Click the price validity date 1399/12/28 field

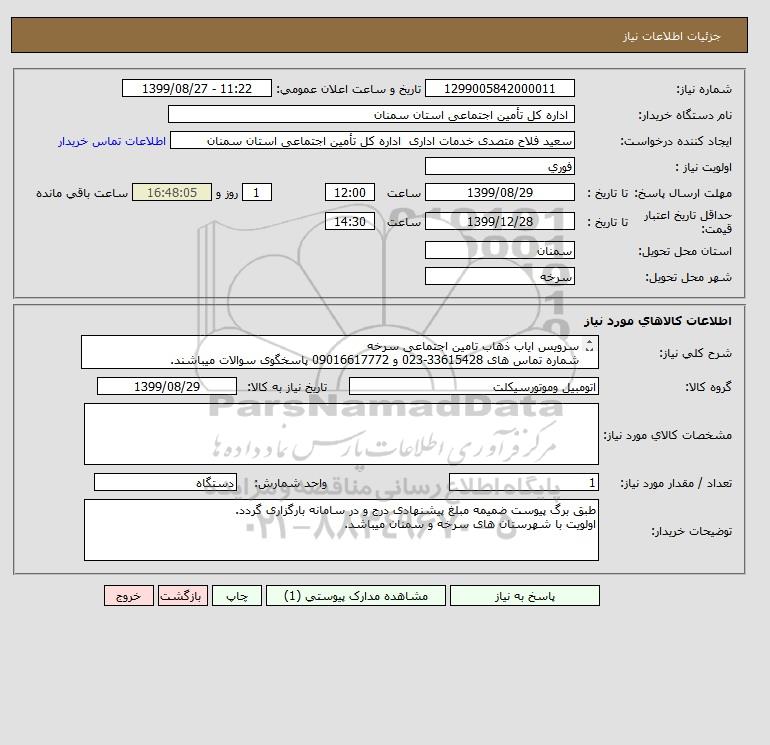499,221
